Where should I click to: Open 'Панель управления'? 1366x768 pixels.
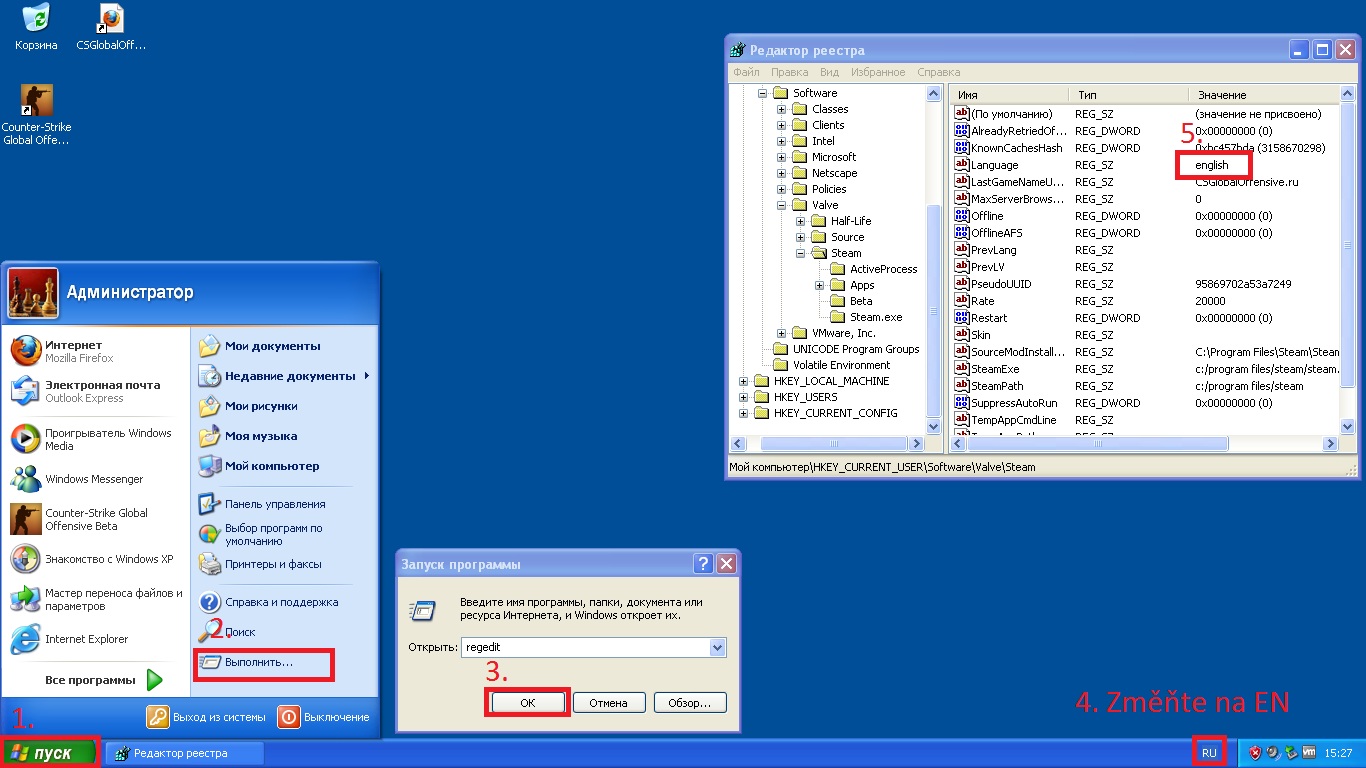284,504
